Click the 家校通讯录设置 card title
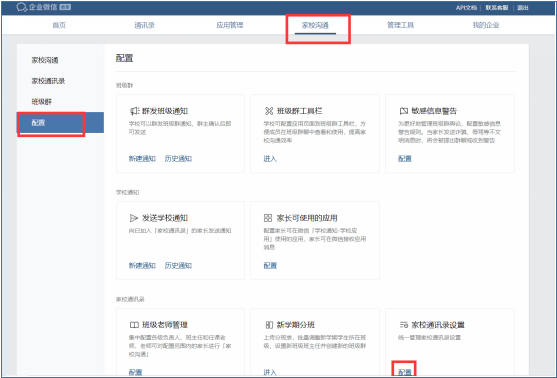This screenshot has width=557, height=378. tap(438, 325)
